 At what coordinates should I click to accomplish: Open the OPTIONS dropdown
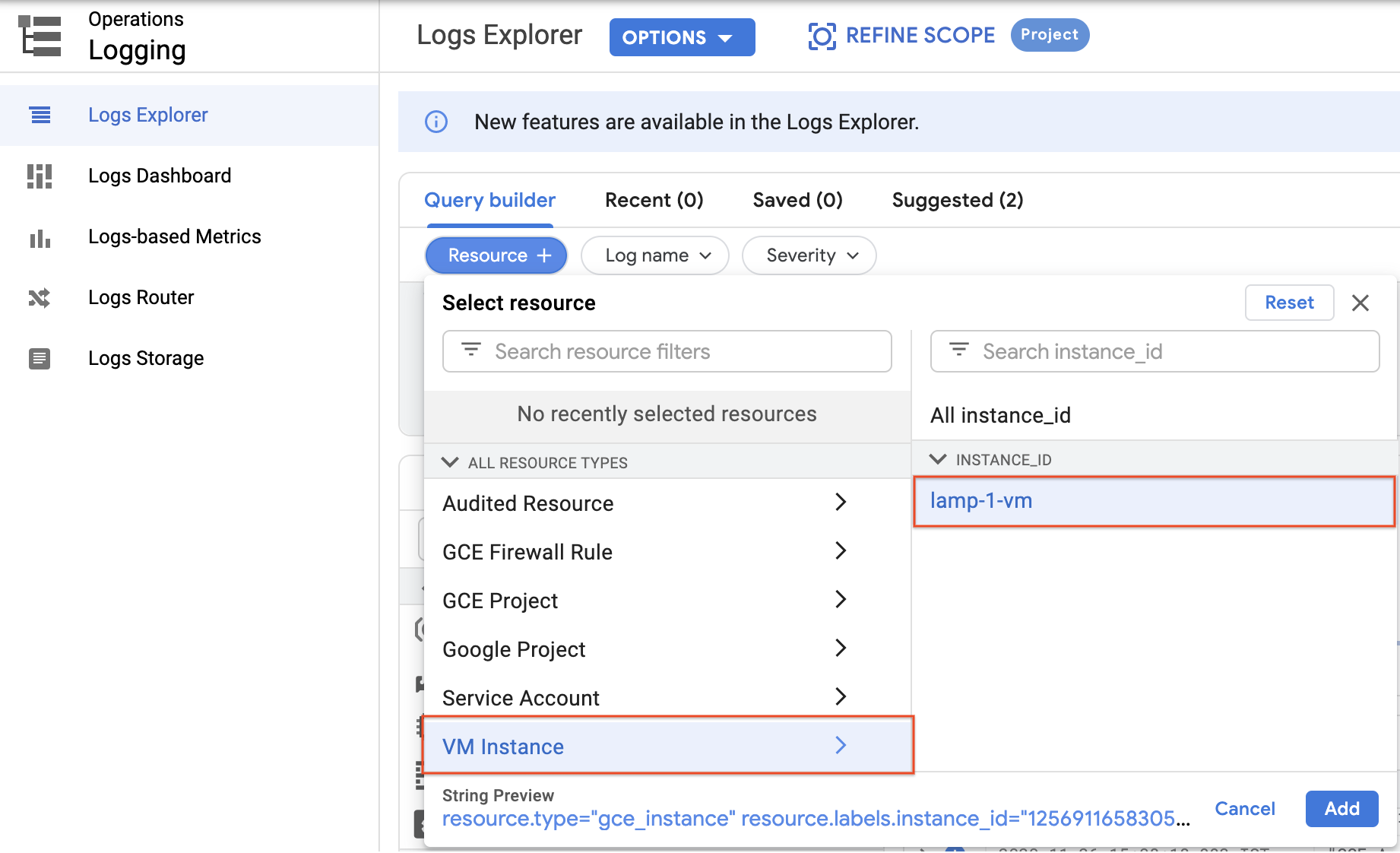(682, 37)
